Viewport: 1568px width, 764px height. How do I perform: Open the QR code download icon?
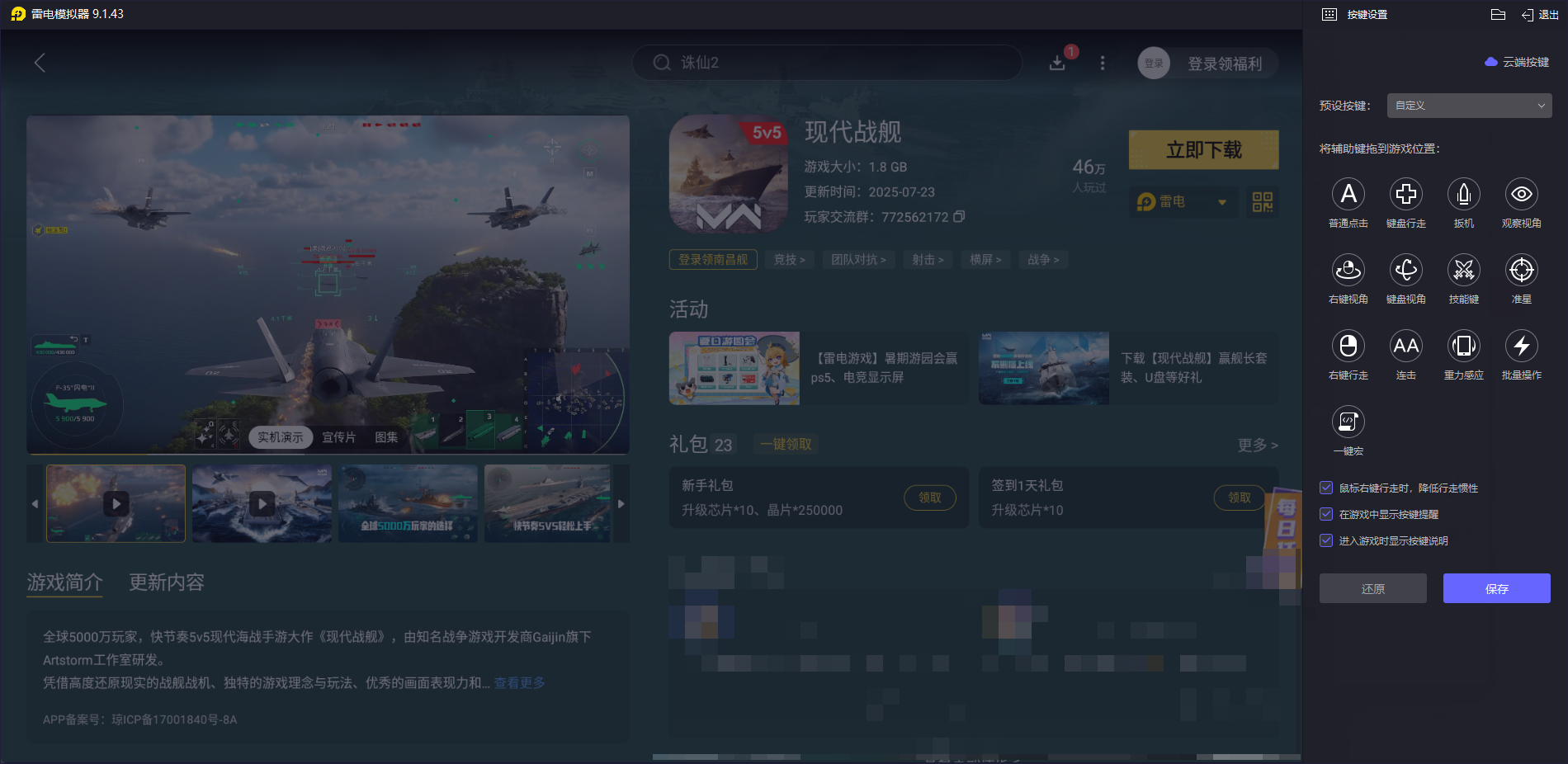pyautogui.click(x=1263, y=201)
